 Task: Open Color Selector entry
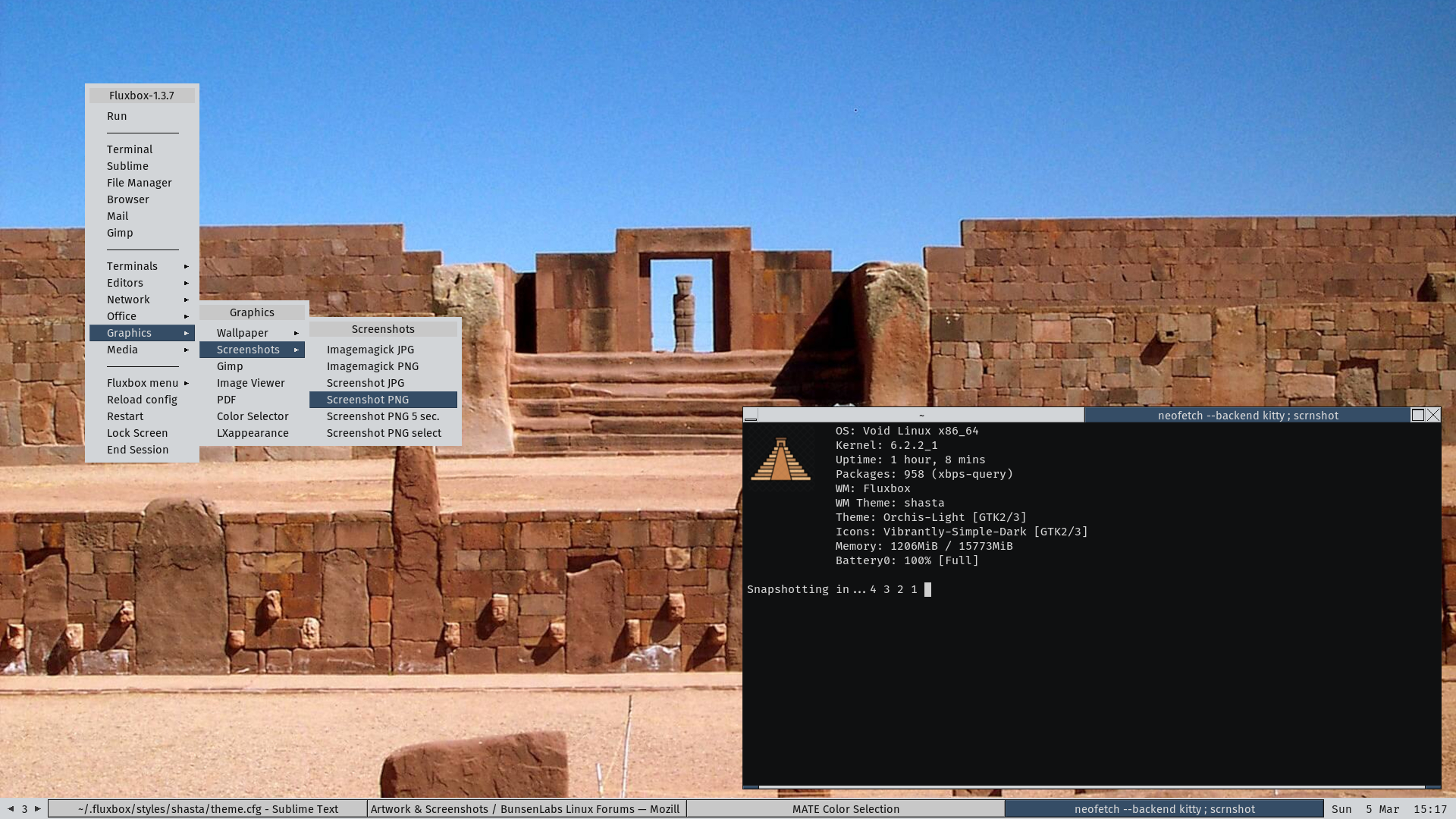(x=252, y=416)
